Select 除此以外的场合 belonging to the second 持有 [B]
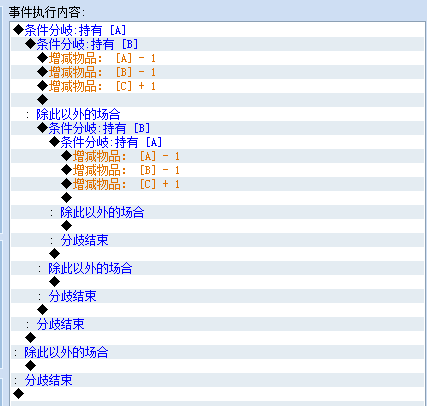Viewport: 427px width, 406px height. [x=217, y=268]
